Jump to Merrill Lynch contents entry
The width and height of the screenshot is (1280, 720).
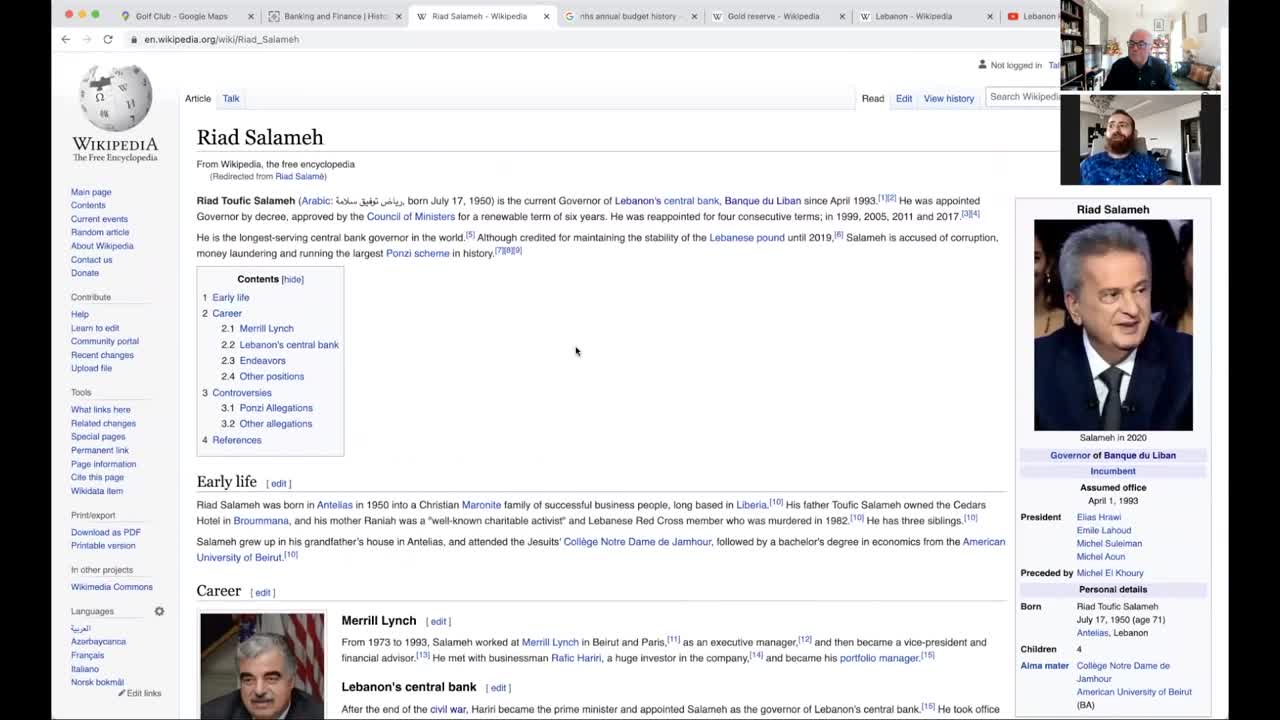pyautogui.click(x=266, y=328)
